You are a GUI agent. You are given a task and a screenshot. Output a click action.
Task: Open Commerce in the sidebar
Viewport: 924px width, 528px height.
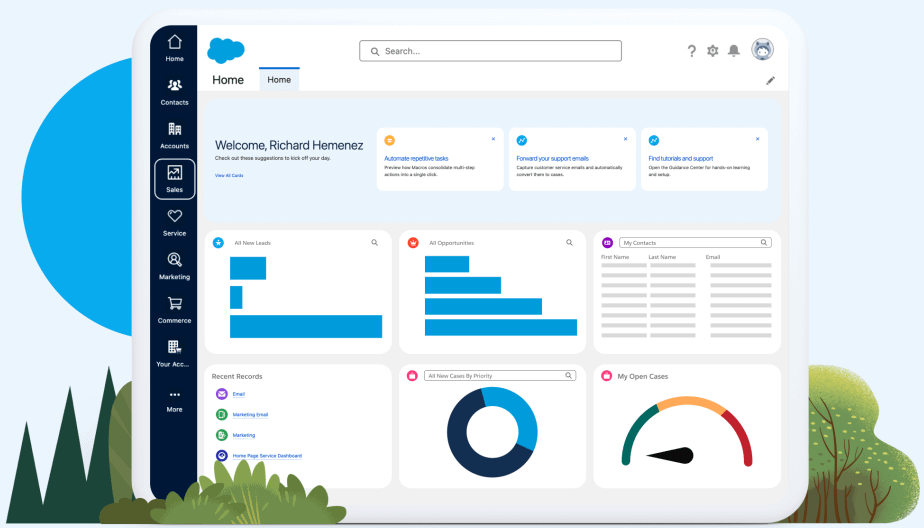[x=174, y=310]
